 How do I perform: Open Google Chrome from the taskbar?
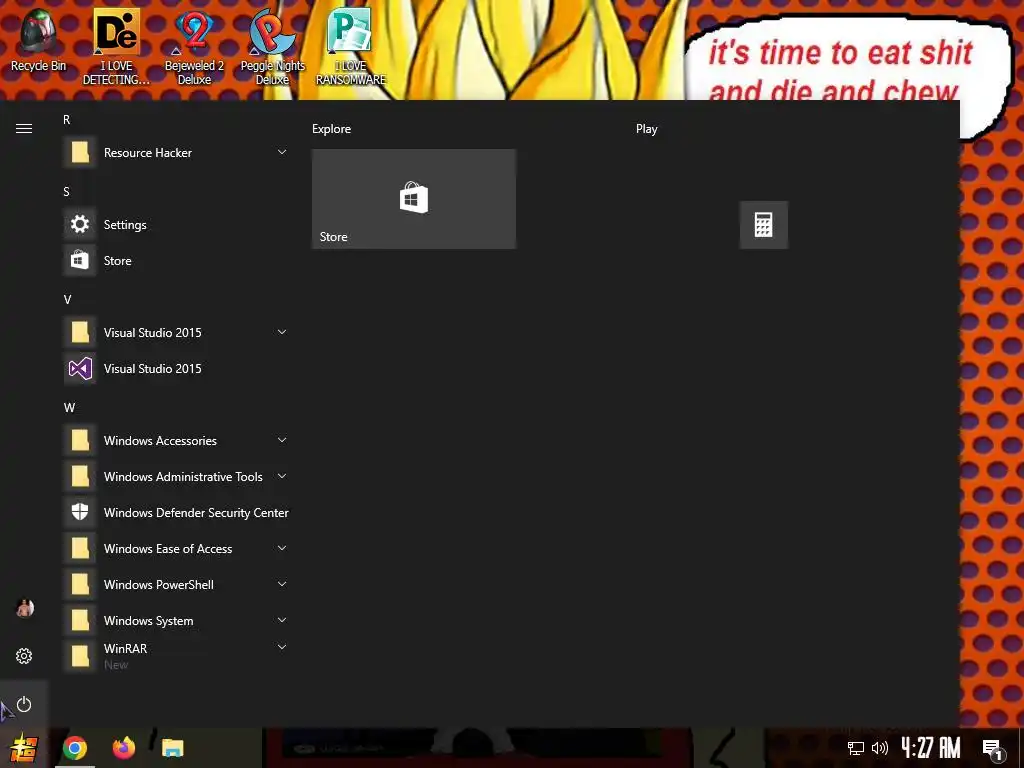coord(74,748)
